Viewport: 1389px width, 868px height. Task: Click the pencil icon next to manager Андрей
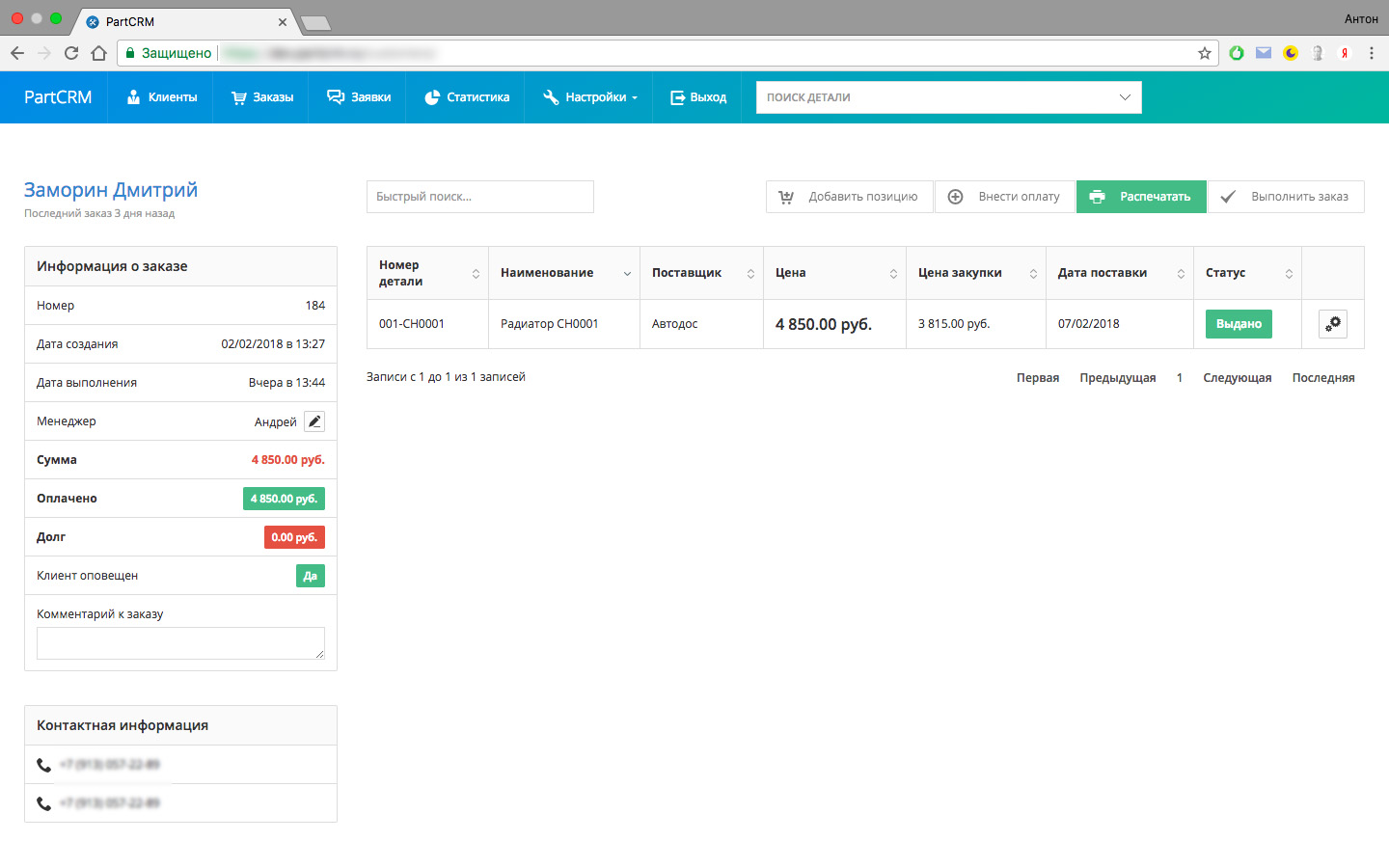[x=314, y=421]
